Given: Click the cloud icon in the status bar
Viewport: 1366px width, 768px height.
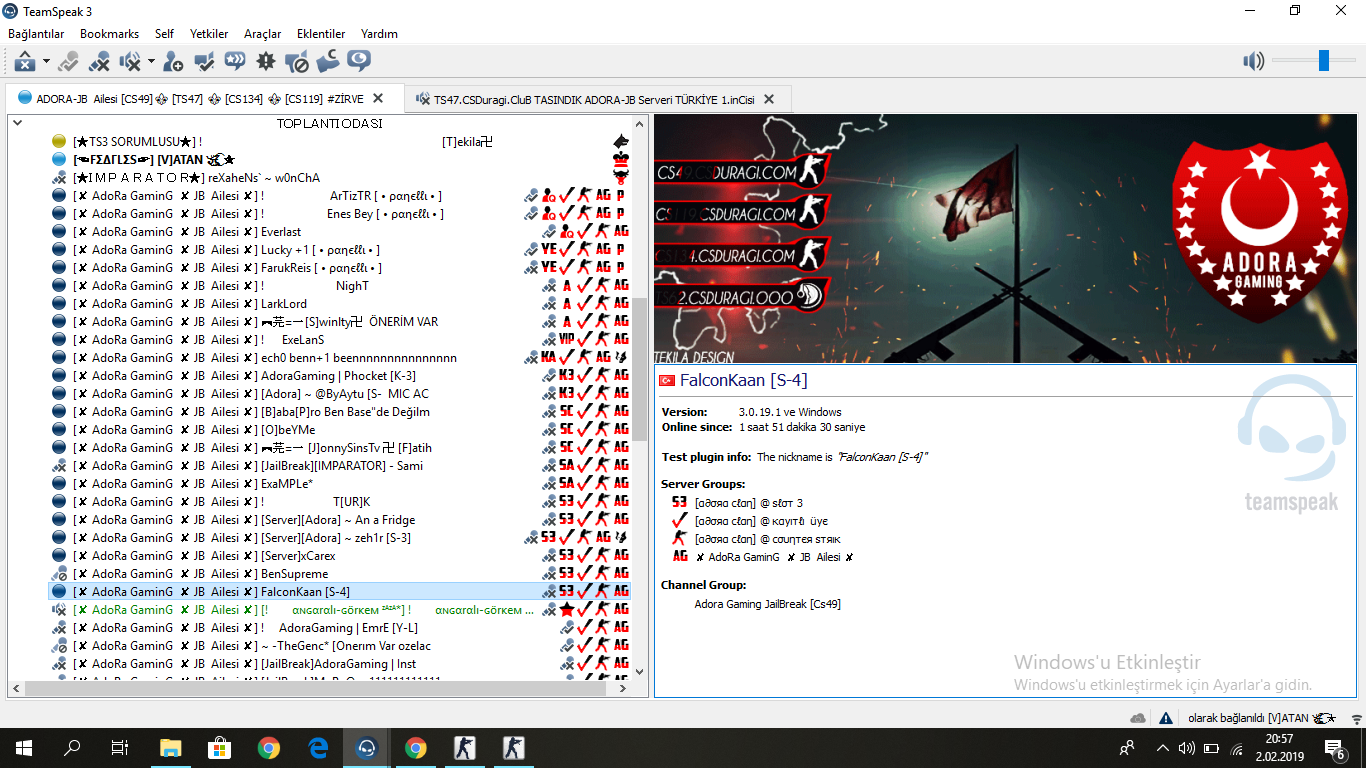Looking at the screenshot, I should click(x=1138, y=718).
